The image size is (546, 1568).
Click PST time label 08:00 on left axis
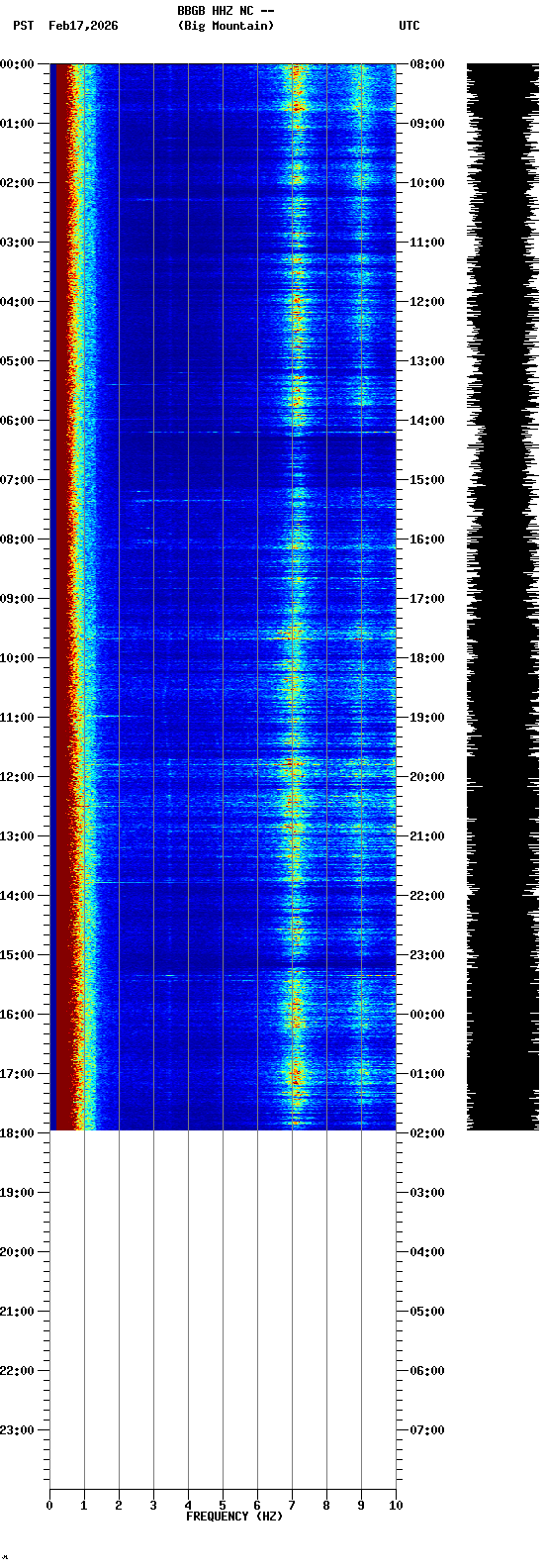tap(18, 539)
